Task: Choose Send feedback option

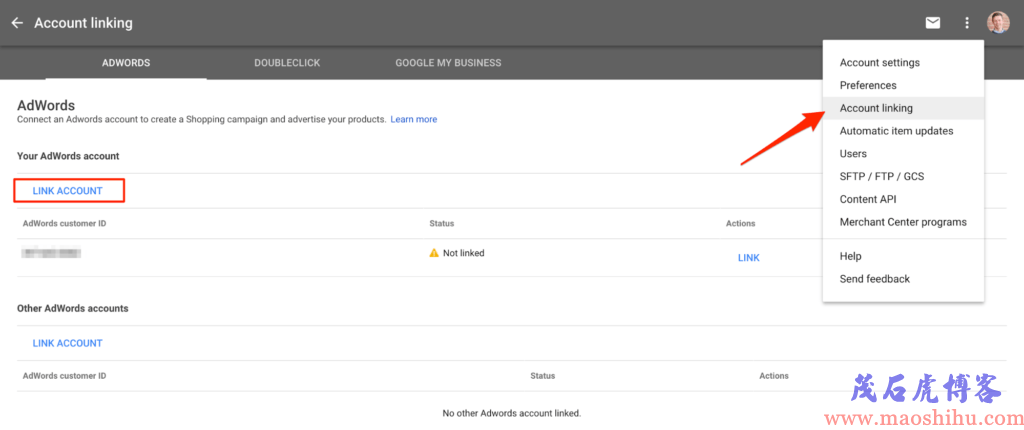Action: [x=903, y=279]
